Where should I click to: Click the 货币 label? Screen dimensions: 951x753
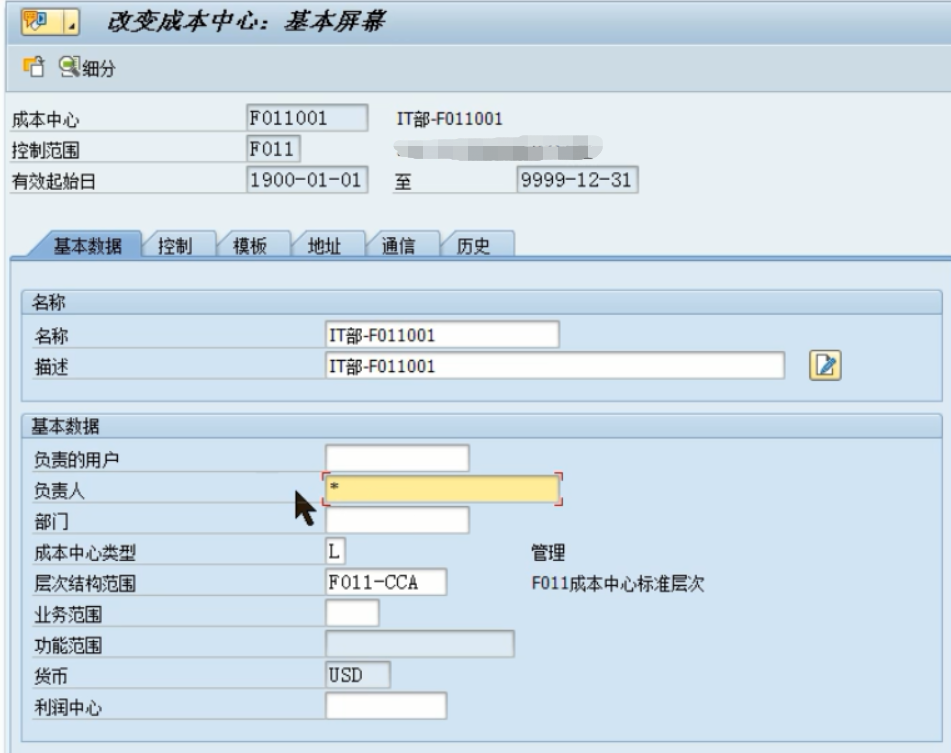tap(51, 676)
